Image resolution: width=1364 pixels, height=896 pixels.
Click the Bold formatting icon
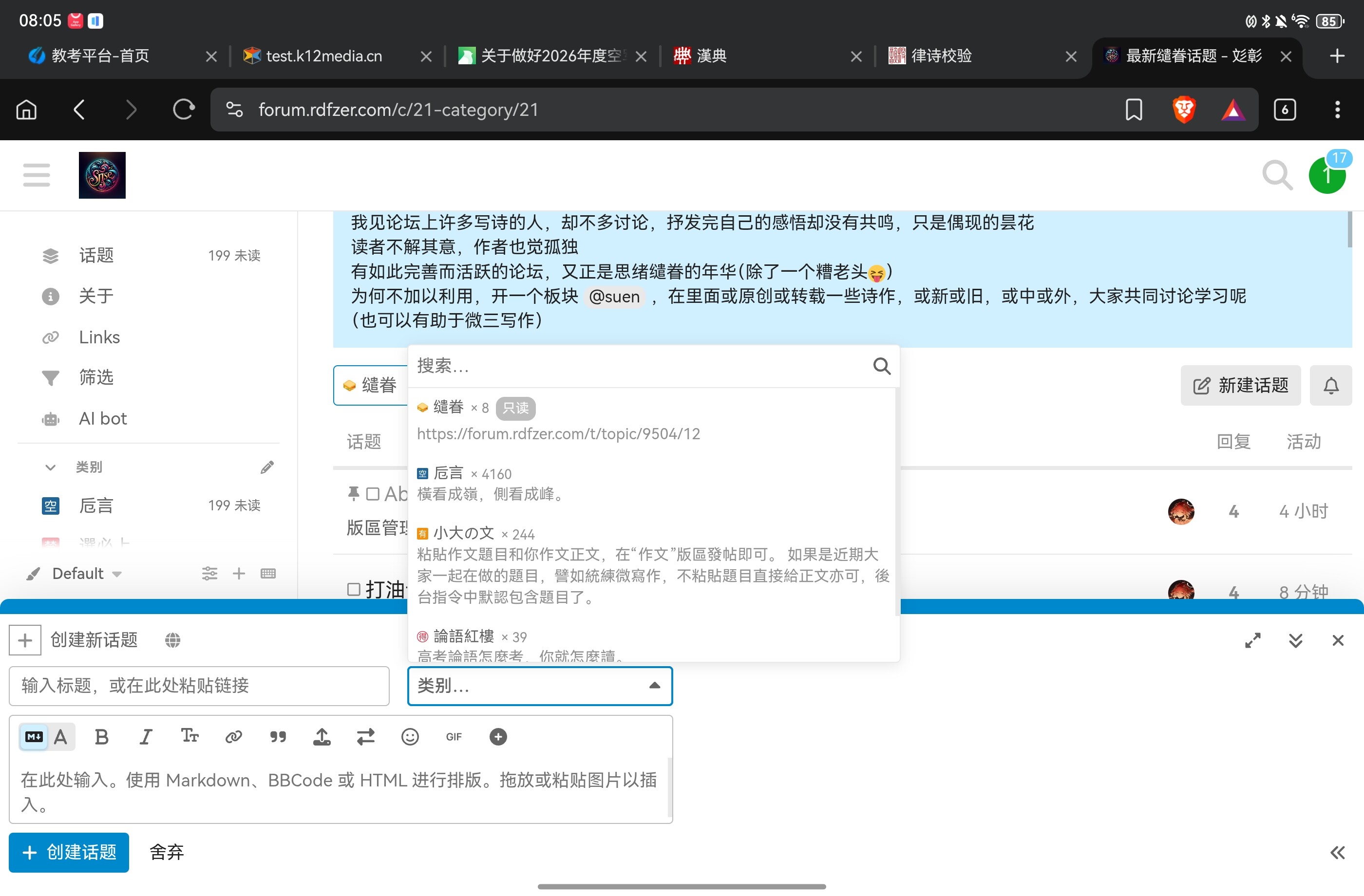(101, 737)
